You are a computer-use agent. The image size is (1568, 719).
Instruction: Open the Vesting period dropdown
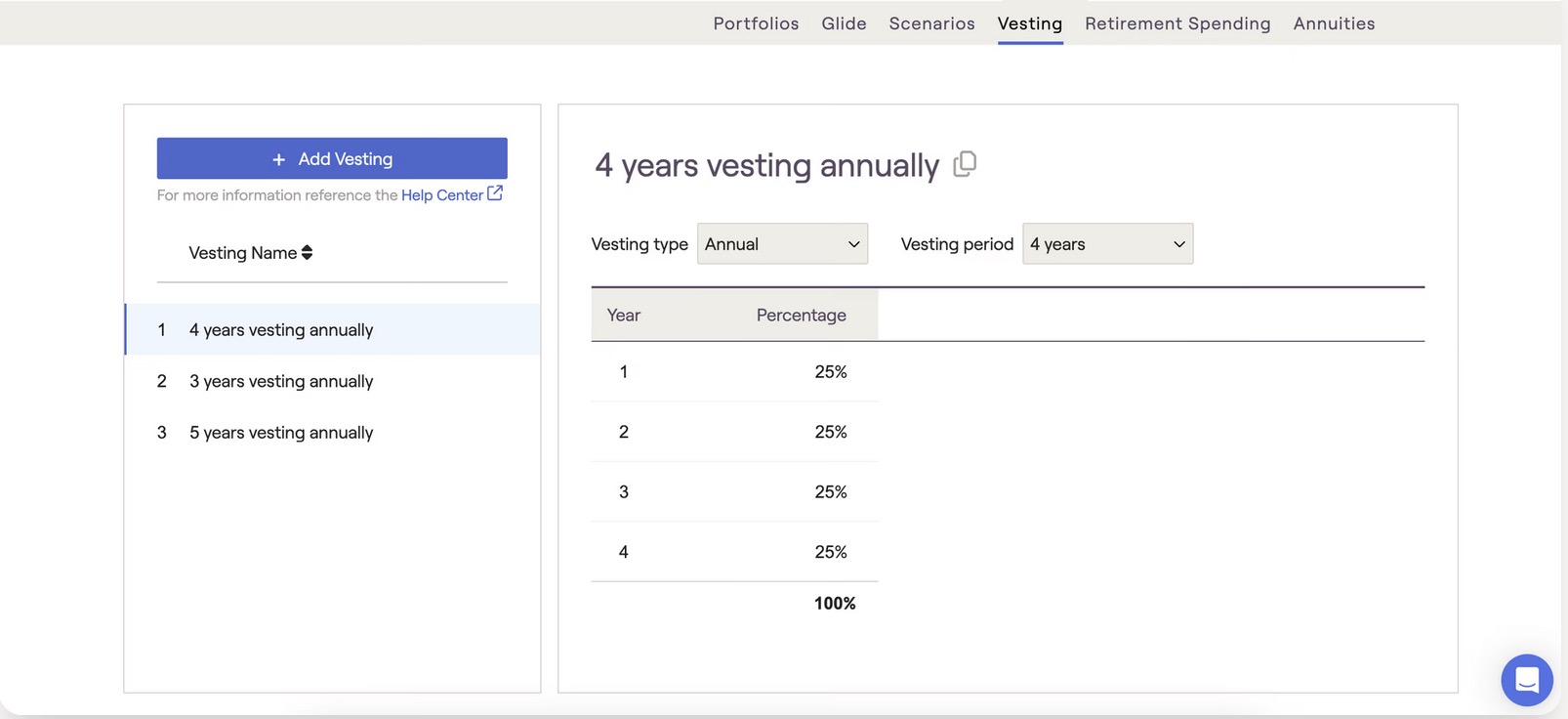(1107, 244)
